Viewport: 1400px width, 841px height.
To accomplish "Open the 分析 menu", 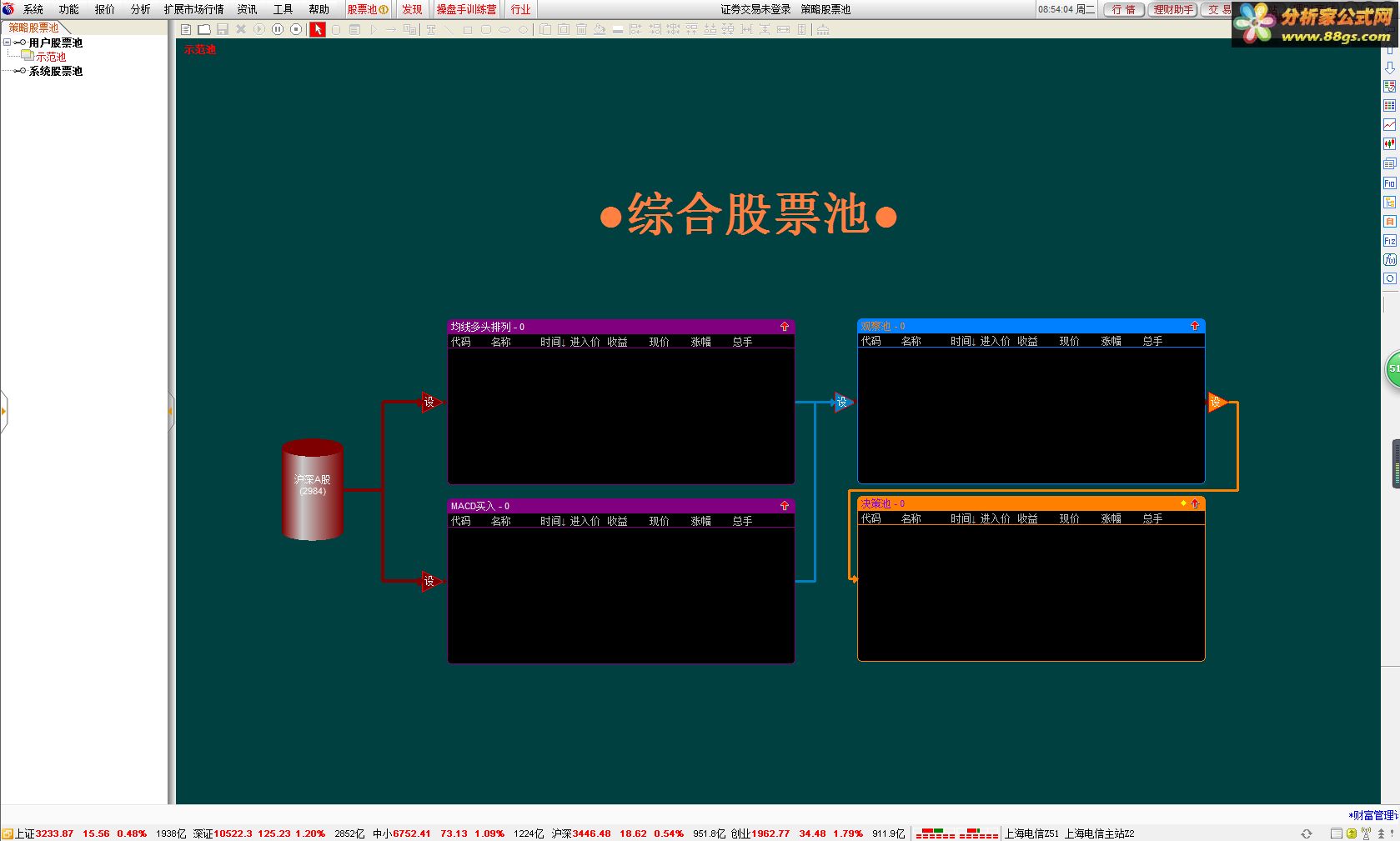I will (141, 9).
